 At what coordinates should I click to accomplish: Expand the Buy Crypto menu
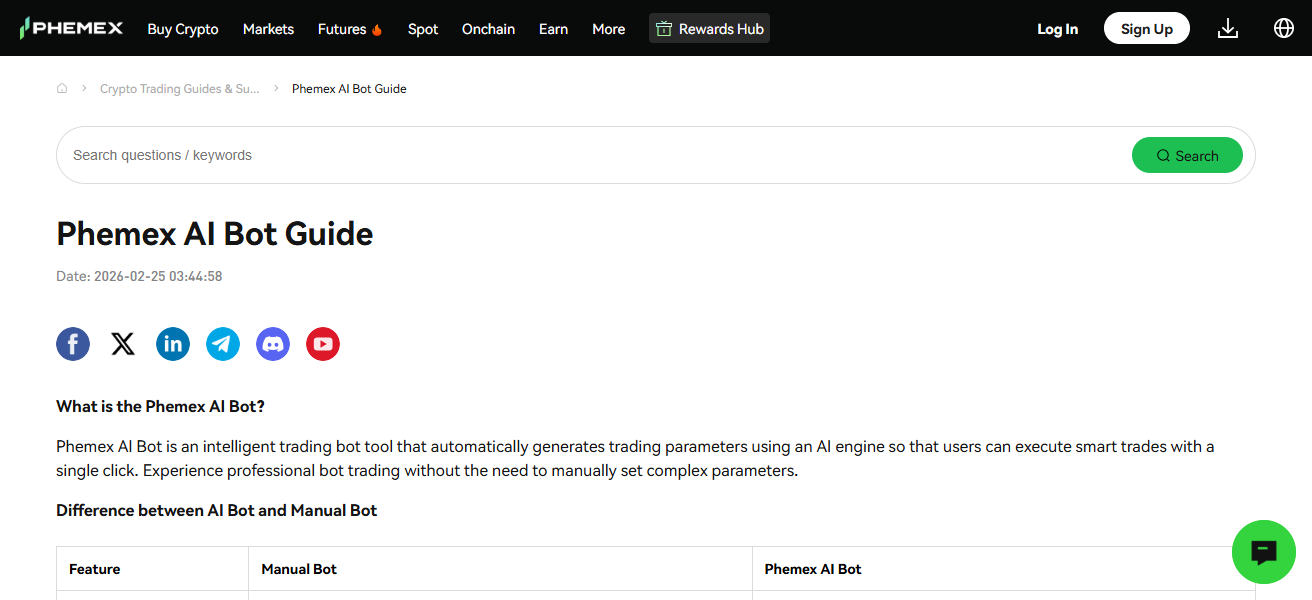183,29
